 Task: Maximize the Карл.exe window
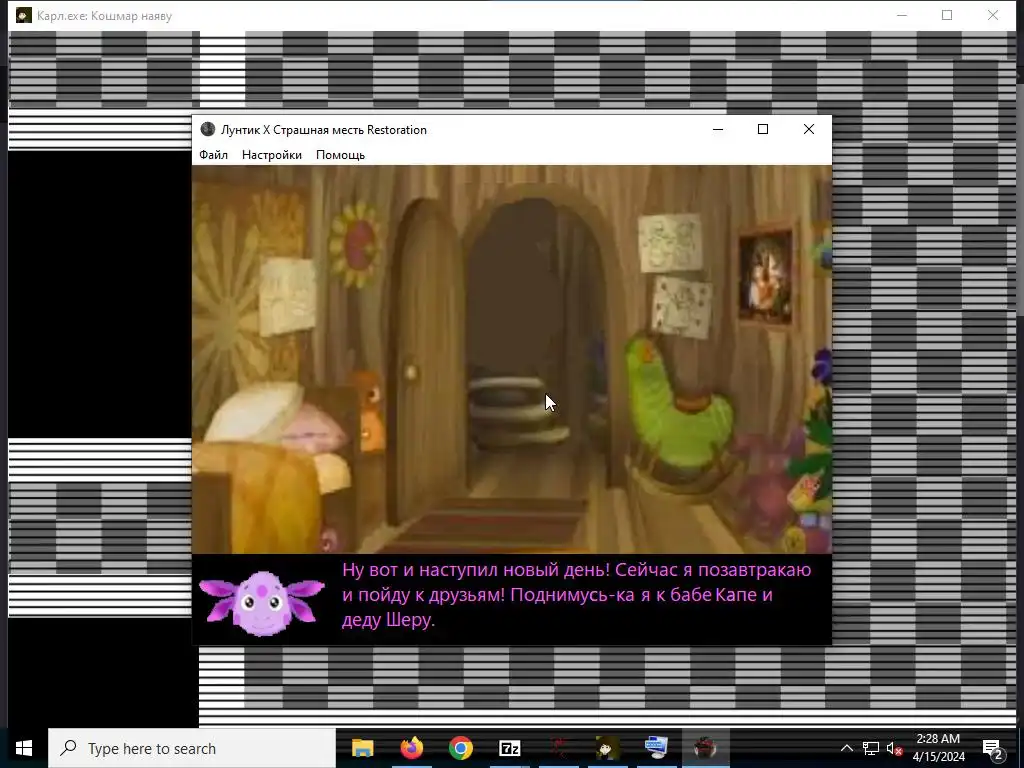point(947,16)
